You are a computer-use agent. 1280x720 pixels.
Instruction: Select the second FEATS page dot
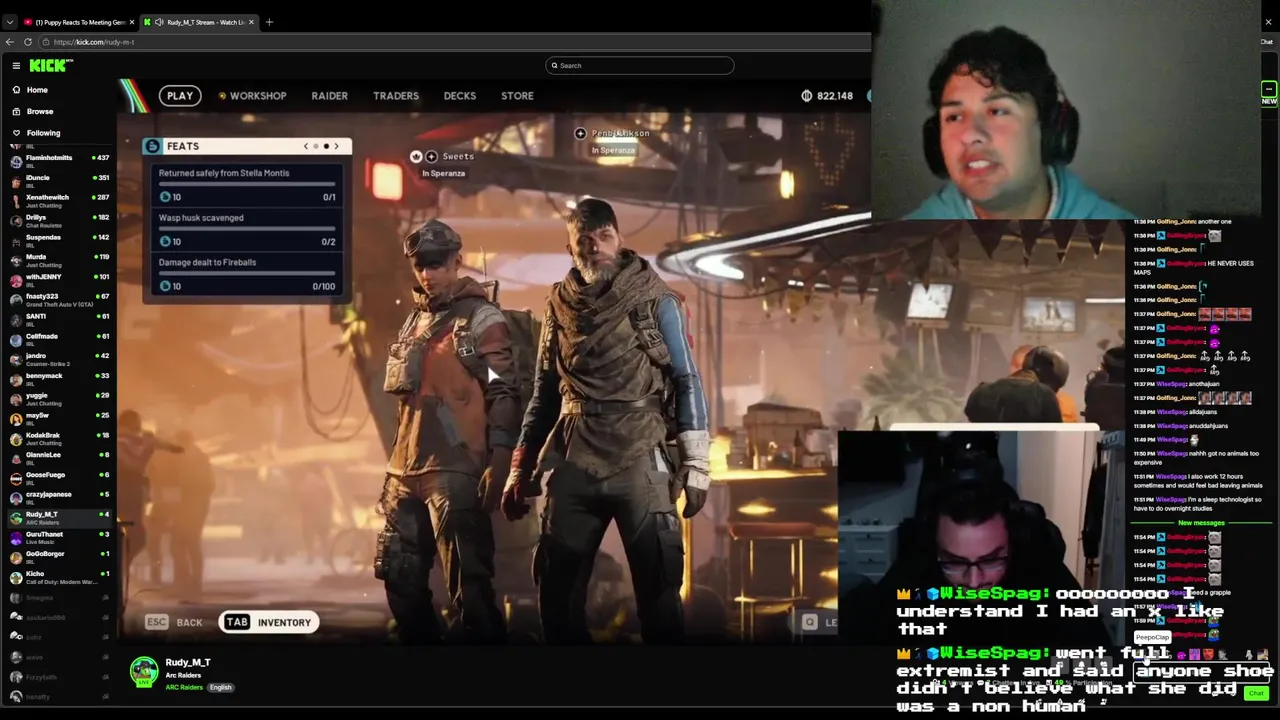(x=326, y=146)
